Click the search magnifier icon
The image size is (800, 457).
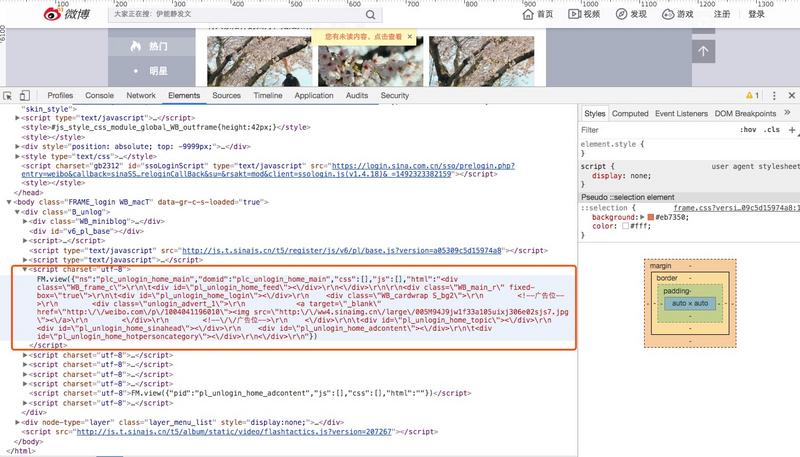pyautogui.click(x=371, y=15)
